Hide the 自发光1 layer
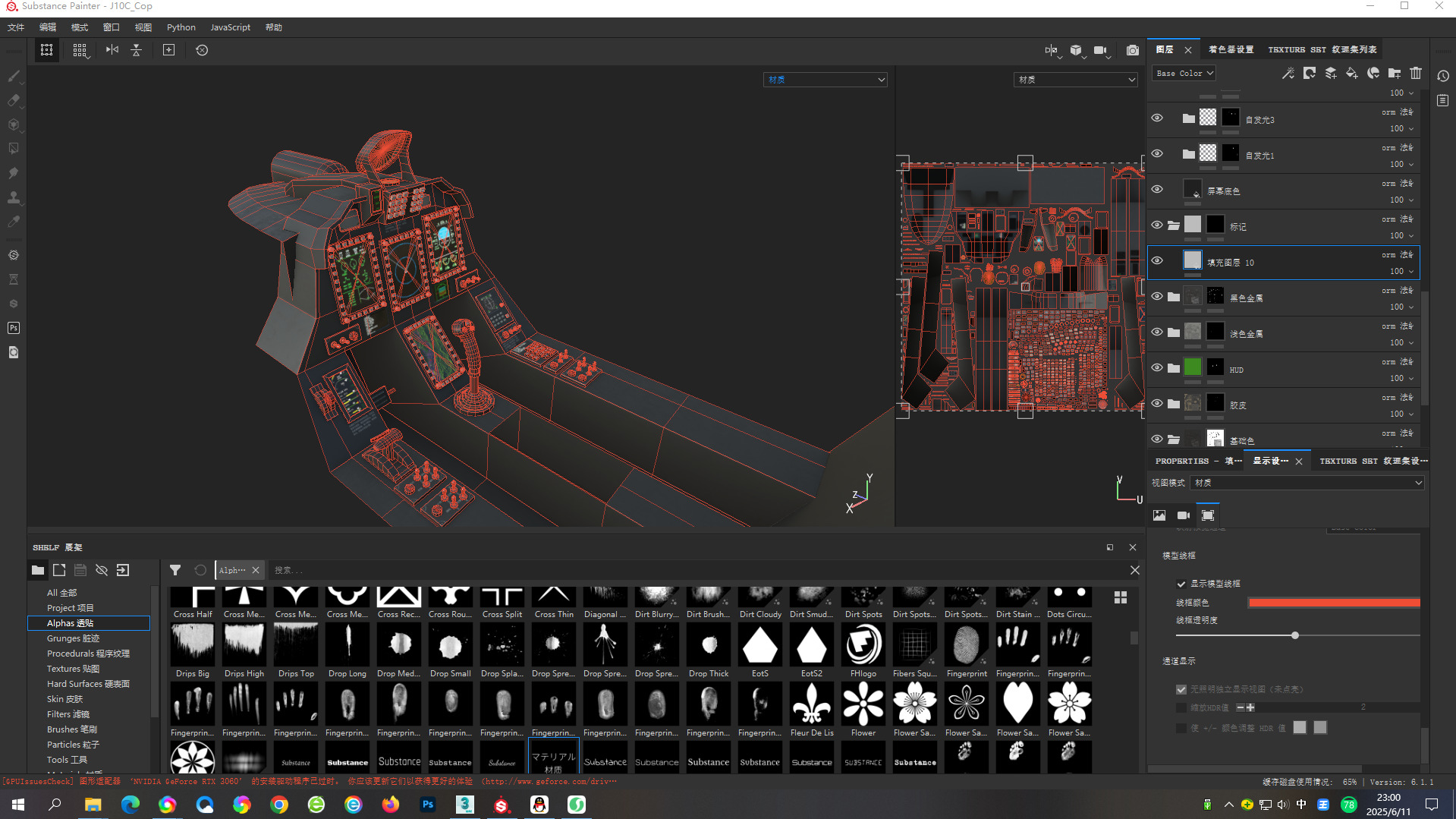This screenshot has height=819, width=1456. (x=1157, y=153)
